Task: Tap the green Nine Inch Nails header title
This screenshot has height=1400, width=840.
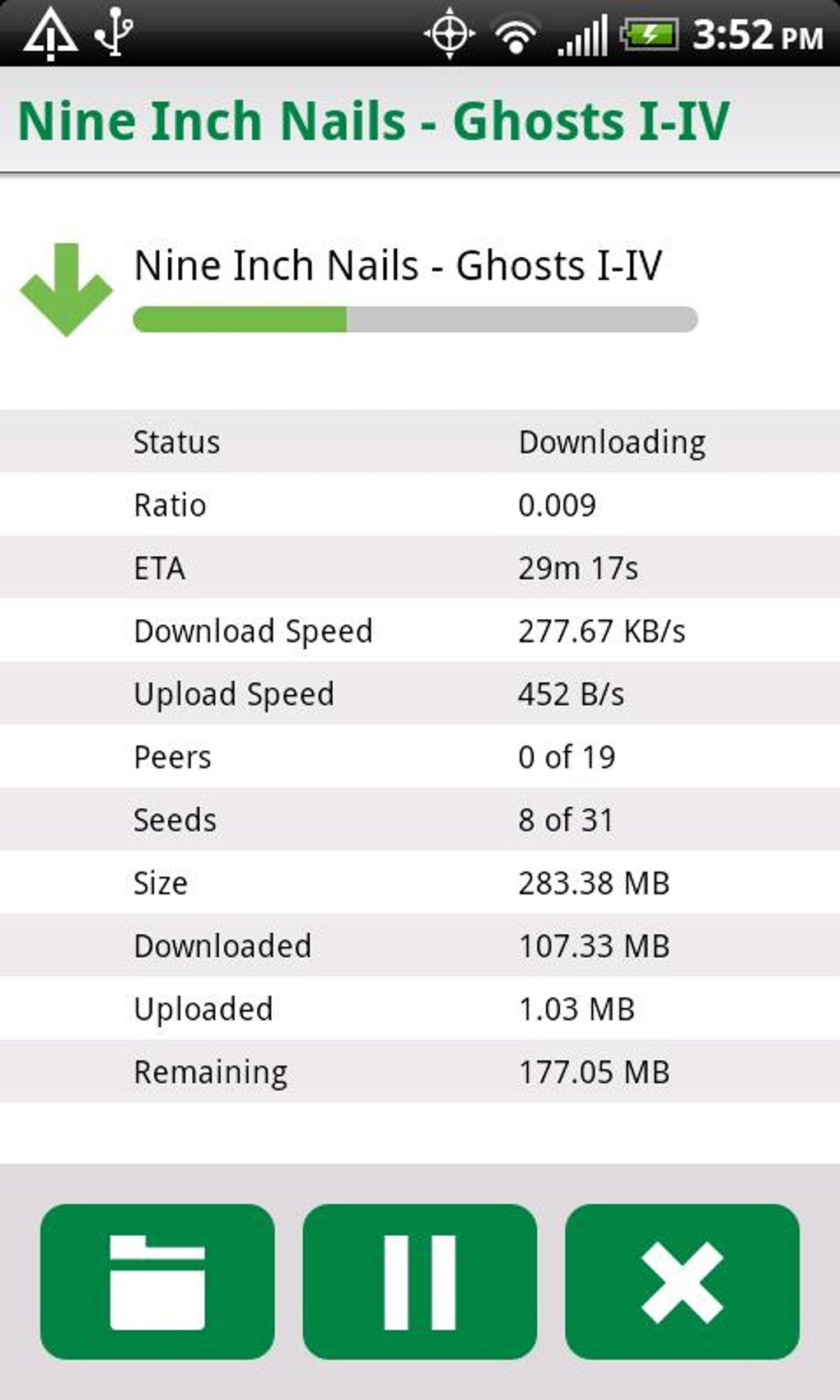Action: 374,121
